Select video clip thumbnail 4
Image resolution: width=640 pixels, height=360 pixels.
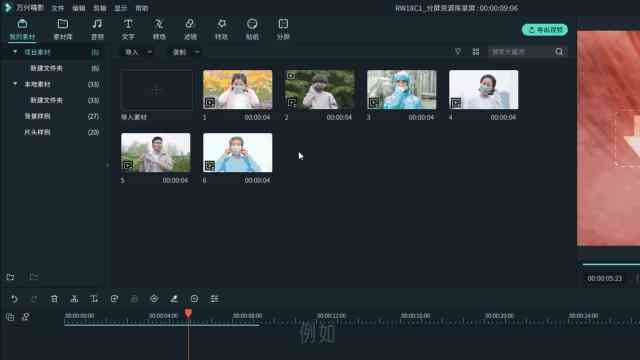(484, 90)
